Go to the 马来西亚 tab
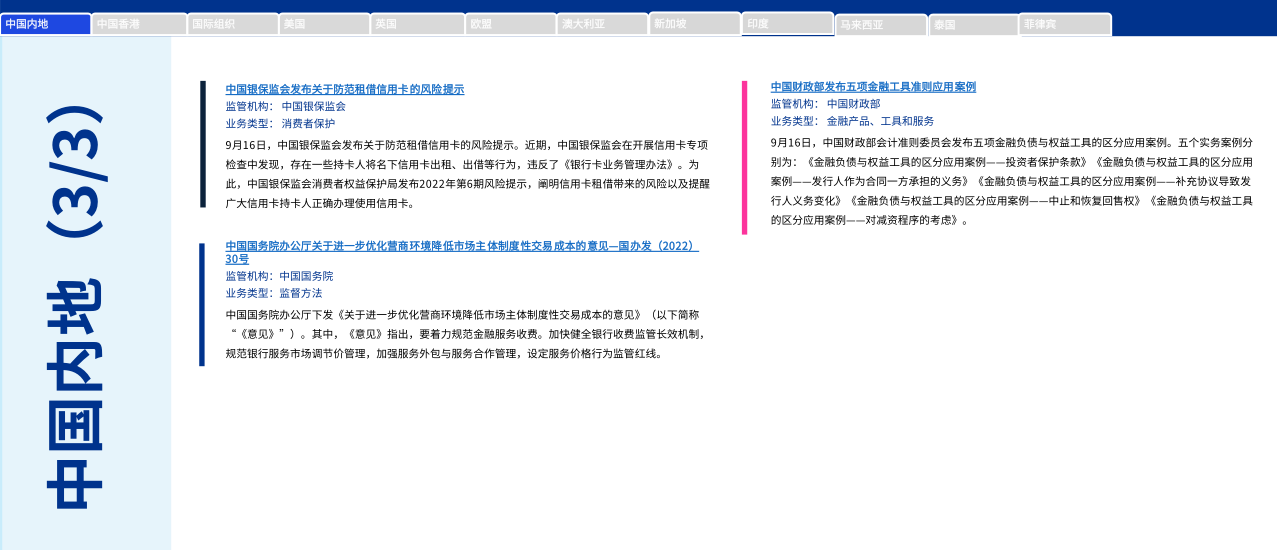Screen dimensions: 1277x550 tap(881, 25)
